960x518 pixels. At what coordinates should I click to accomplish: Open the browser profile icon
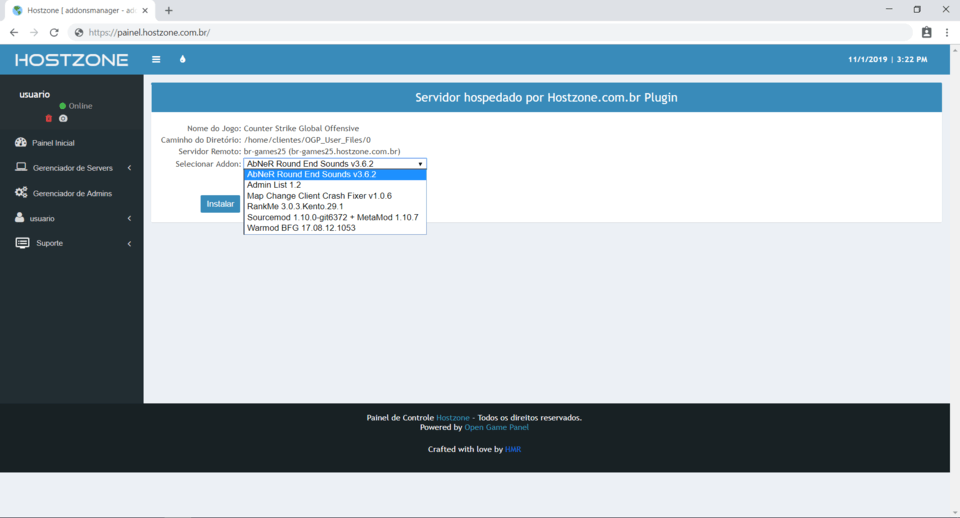pyautogui.click(x=926, y=32)
